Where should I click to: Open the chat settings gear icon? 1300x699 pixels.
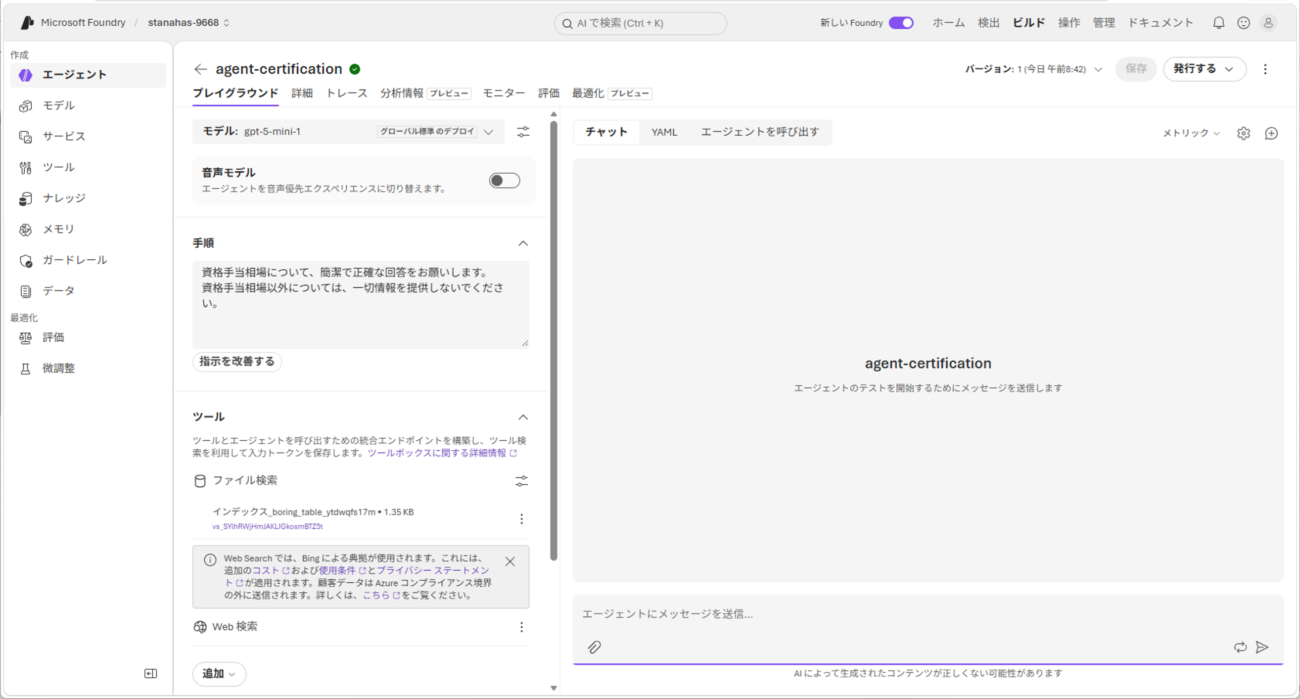click(1243, 133)
